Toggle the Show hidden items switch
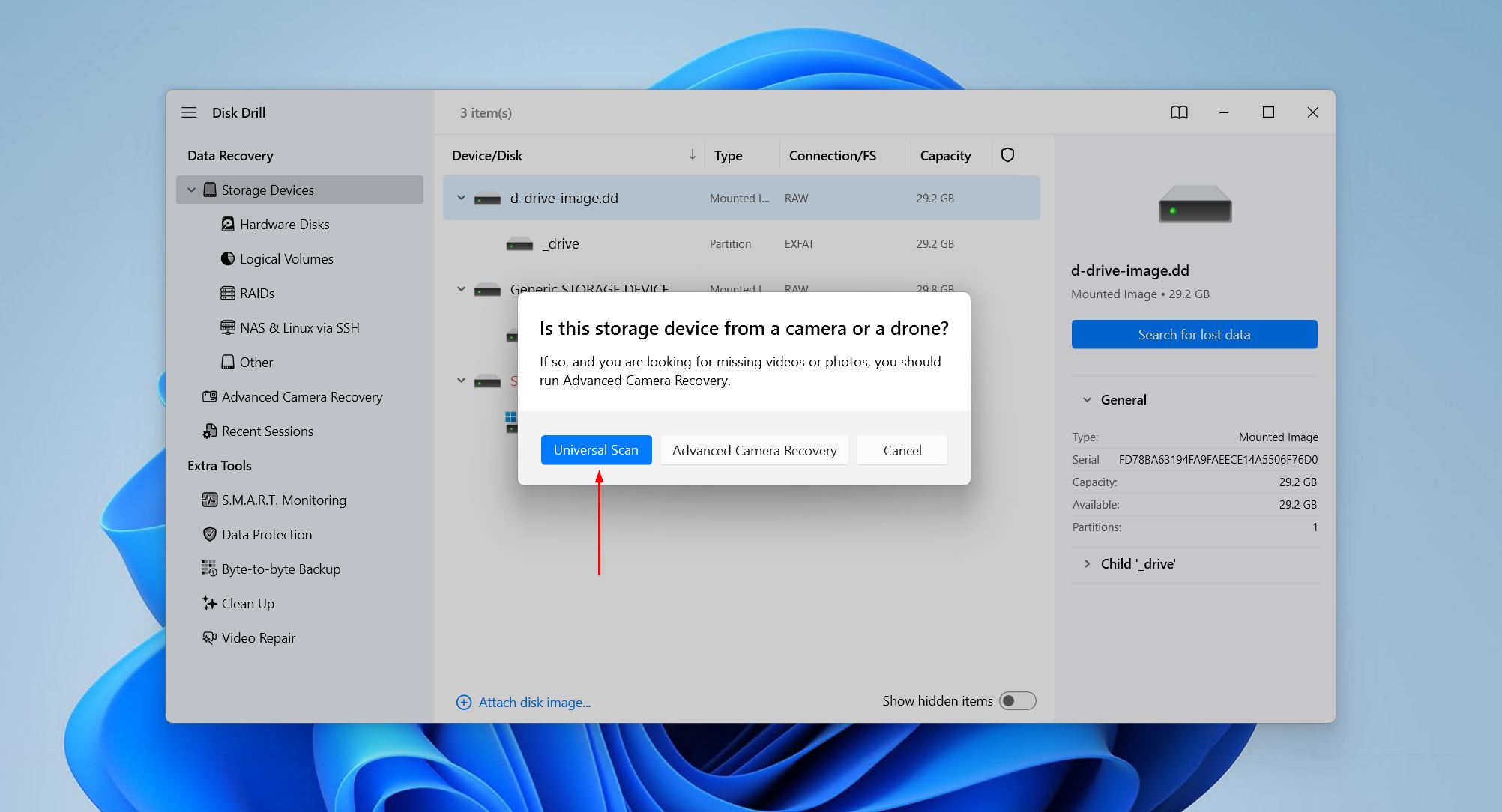The height and width of the screenshot is (812, 1502). click(x=1018, y=701)
